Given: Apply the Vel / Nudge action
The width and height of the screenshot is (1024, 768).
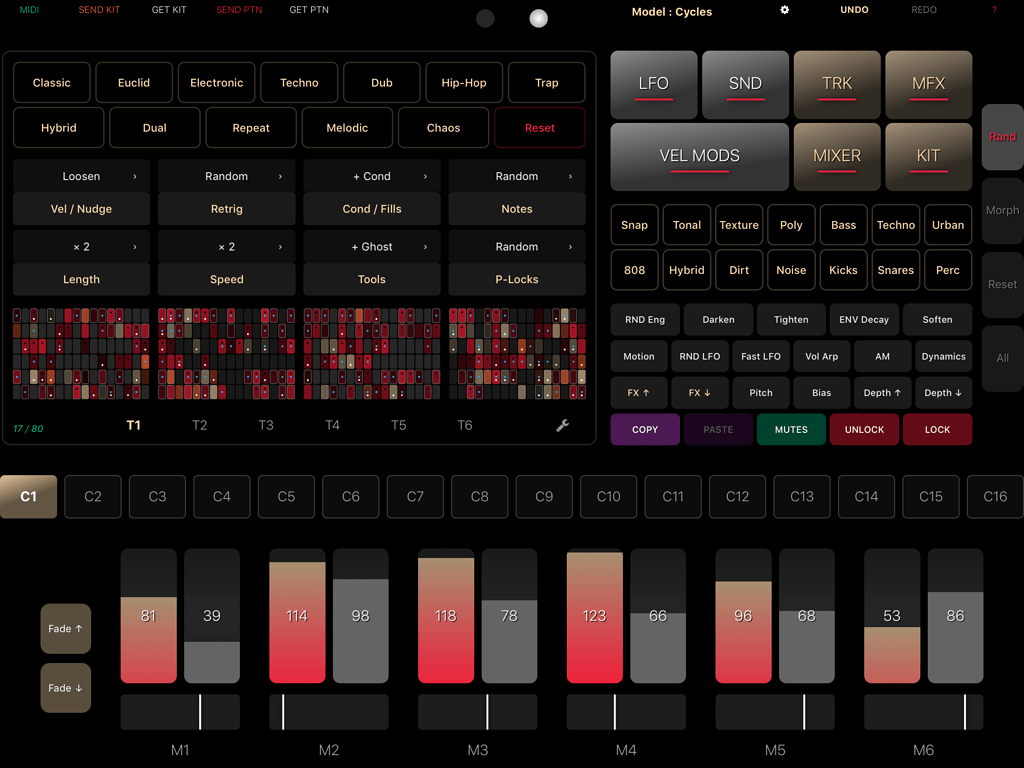Looking at the screenshot, I should [82, 209].
